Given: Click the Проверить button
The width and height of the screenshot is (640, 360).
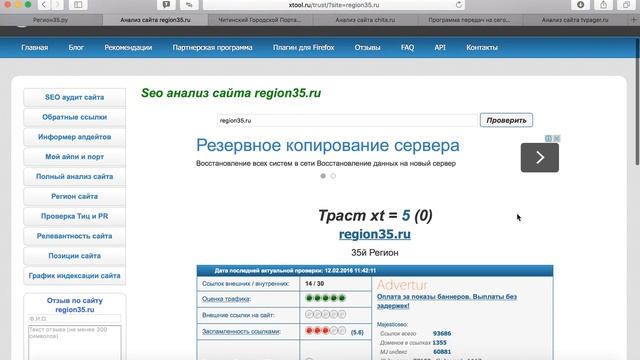Looking at the screenshot, I should click(x=506, y=120).
